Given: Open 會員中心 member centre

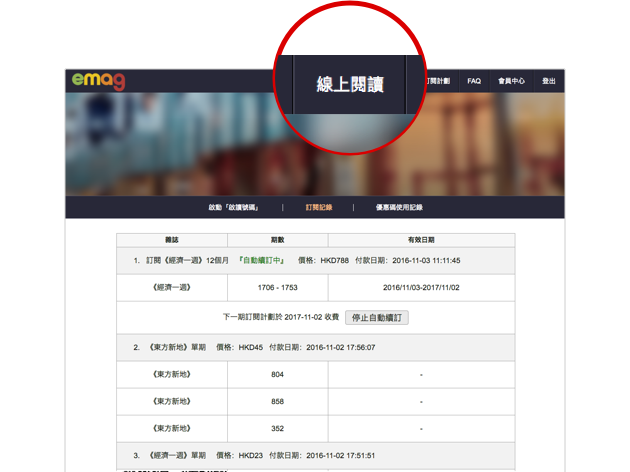Looking at the screenshot, I should click(x=511, y=81).
